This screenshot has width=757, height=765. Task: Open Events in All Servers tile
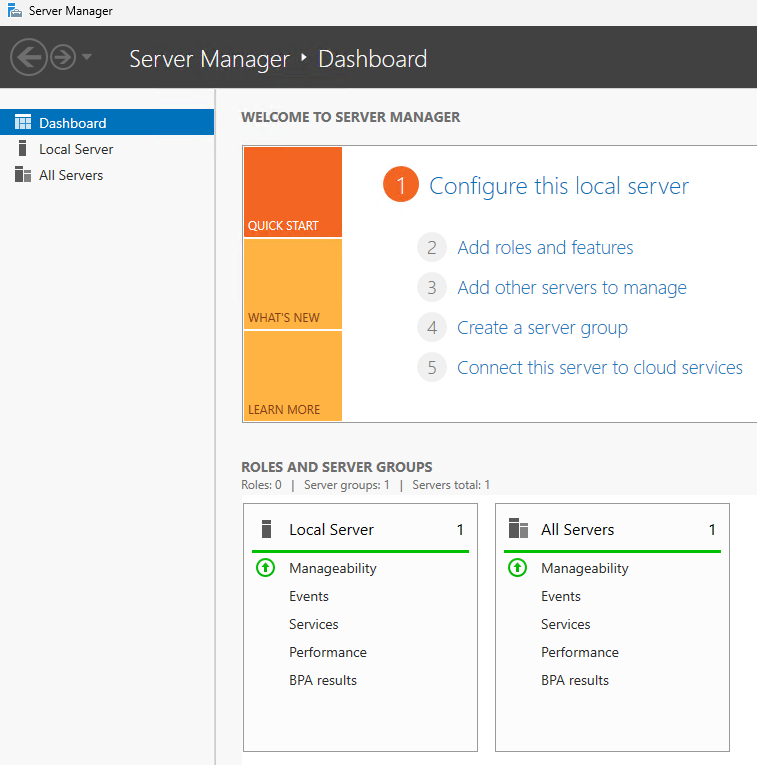(561, 596)
